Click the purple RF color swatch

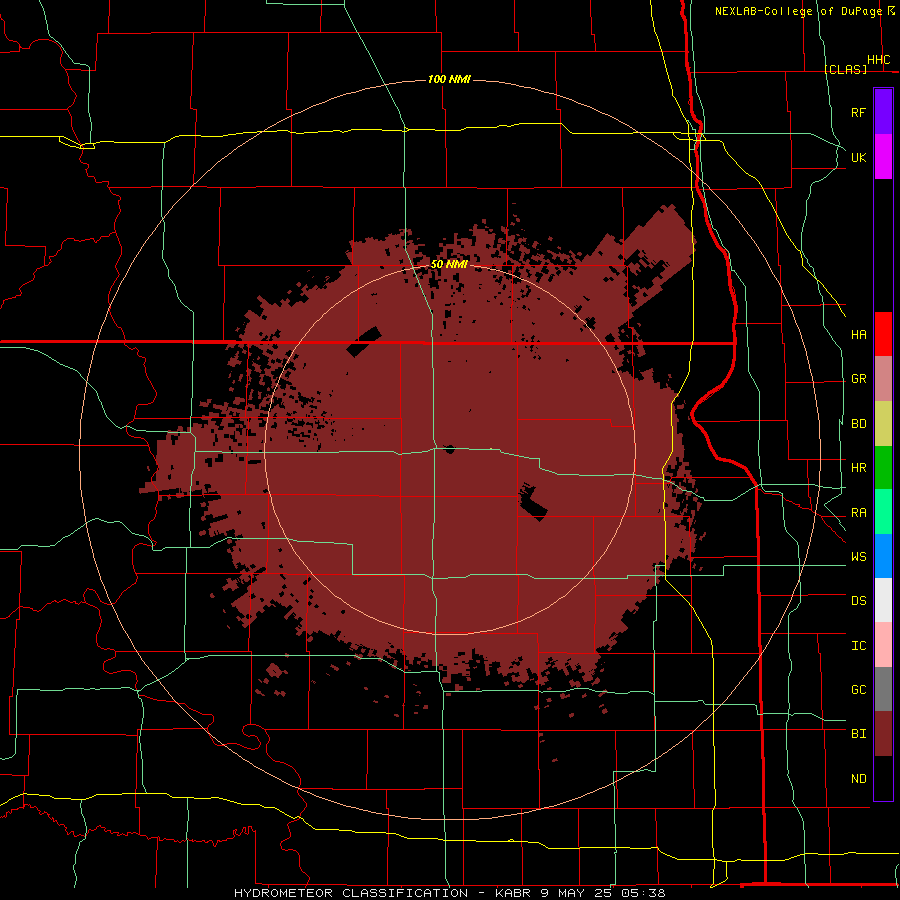(883, 112)
